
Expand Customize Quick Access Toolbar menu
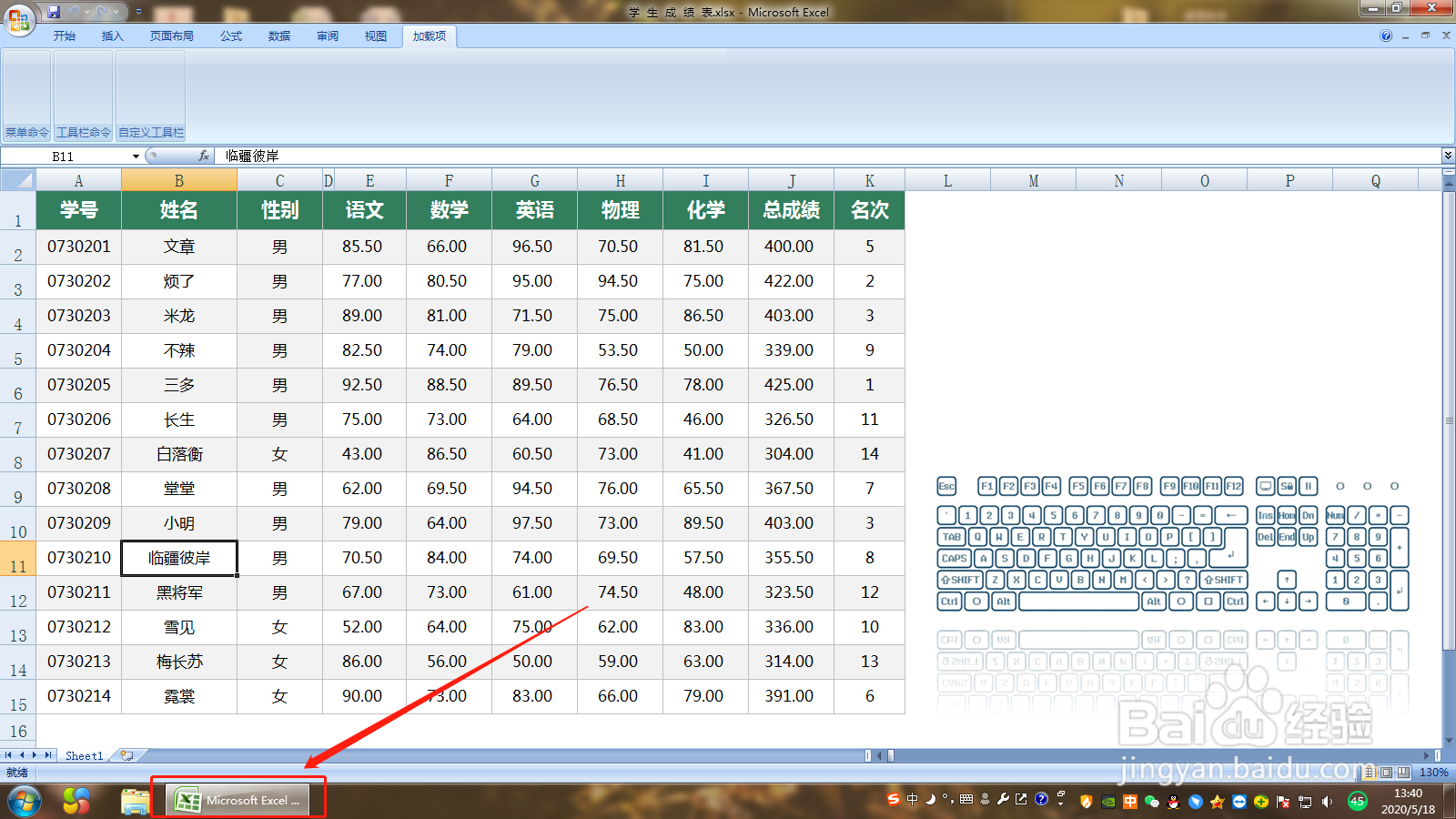pos(138,12)
